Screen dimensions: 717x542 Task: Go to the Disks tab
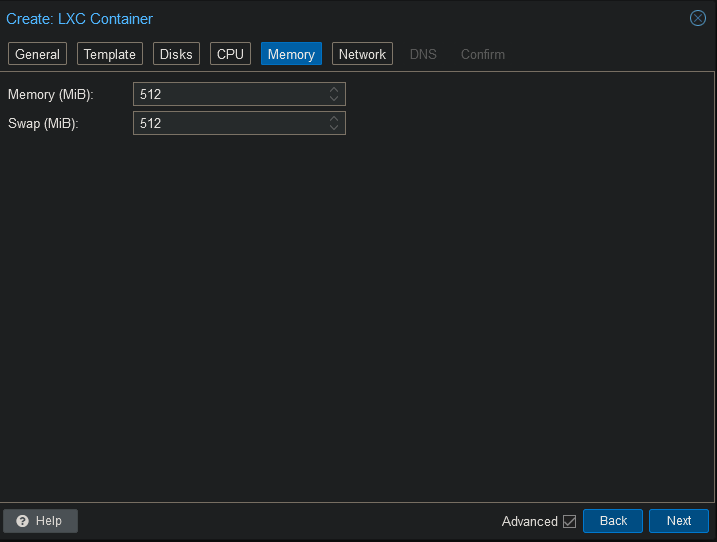click(x=176, y=54)
